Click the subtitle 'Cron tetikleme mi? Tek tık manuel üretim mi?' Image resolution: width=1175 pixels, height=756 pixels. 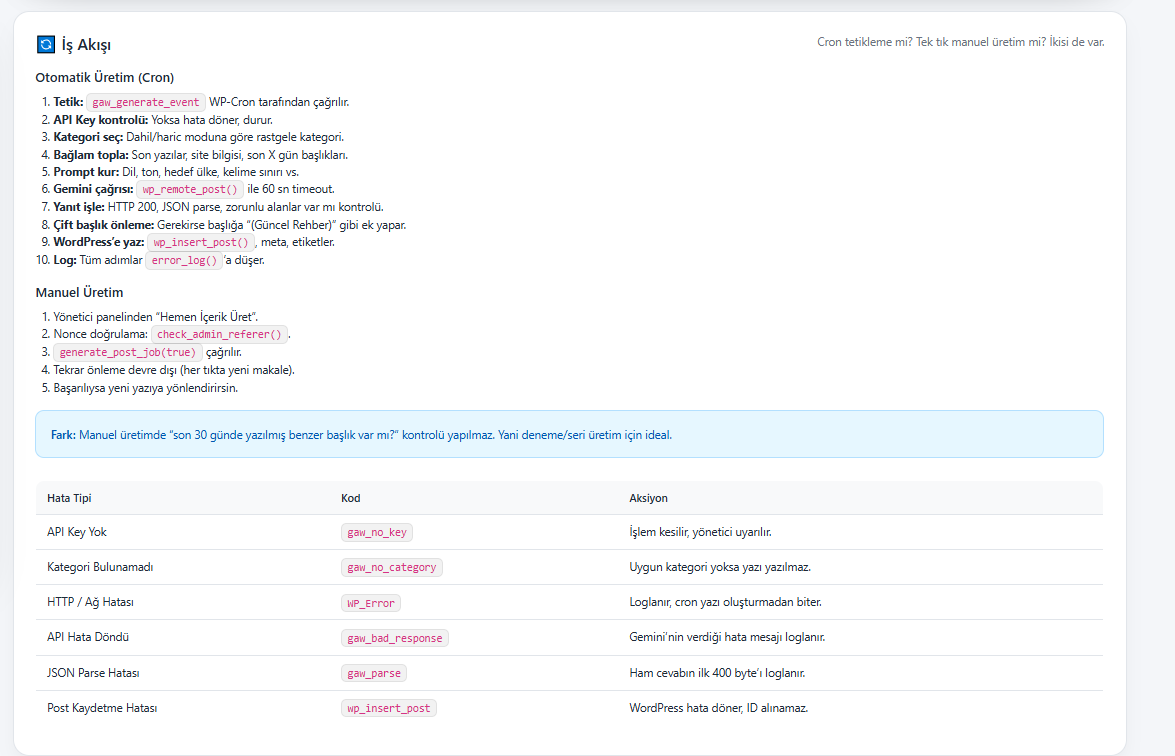click(x=931, y=42)
